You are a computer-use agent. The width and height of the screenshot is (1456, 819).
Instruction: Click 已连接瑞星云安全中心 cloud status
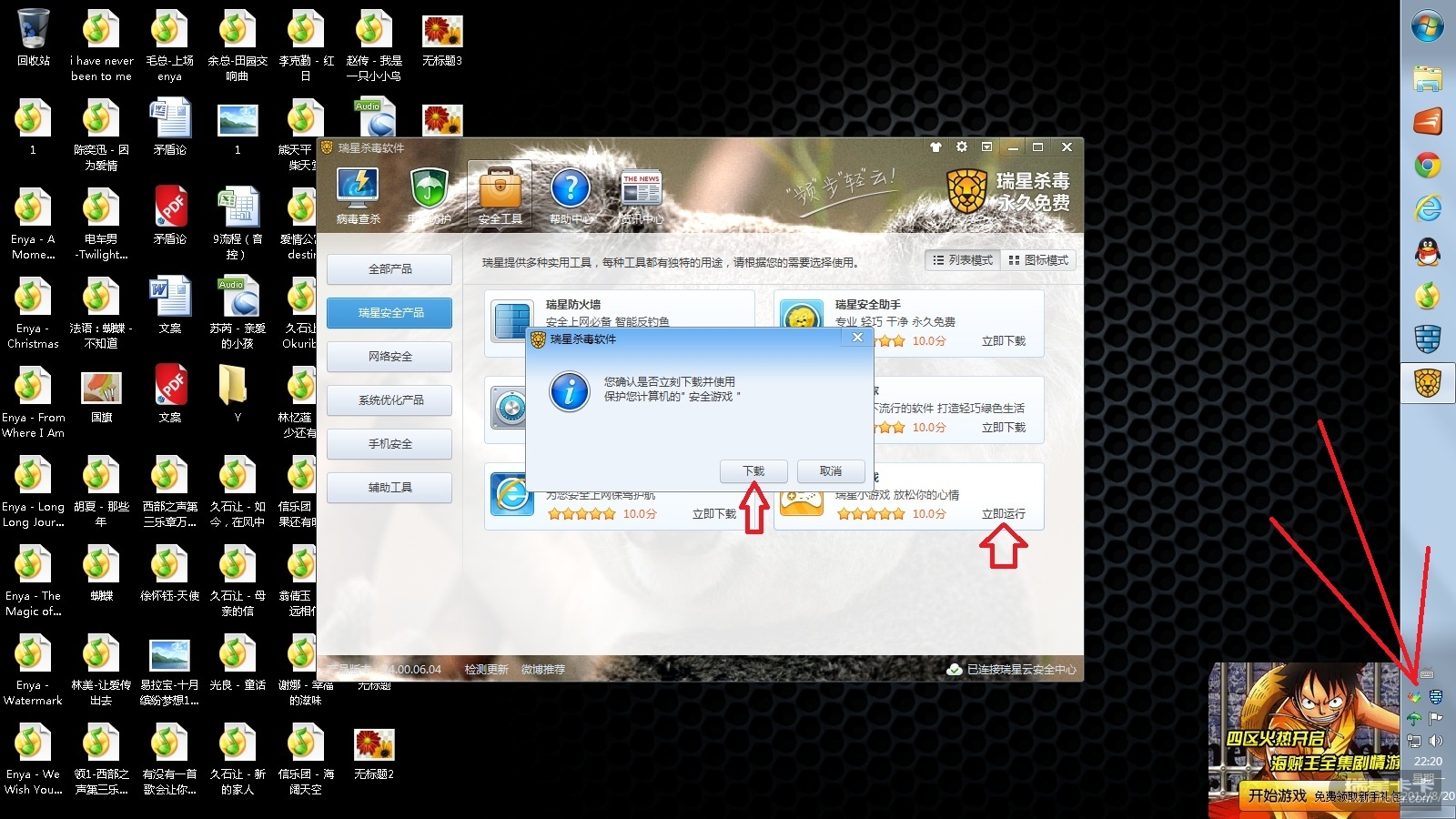point(1011,670)
